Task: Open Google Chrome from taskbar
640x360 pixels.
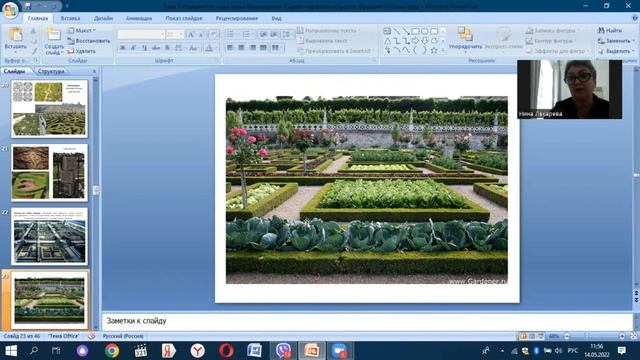Action: [x=112, y=351]
